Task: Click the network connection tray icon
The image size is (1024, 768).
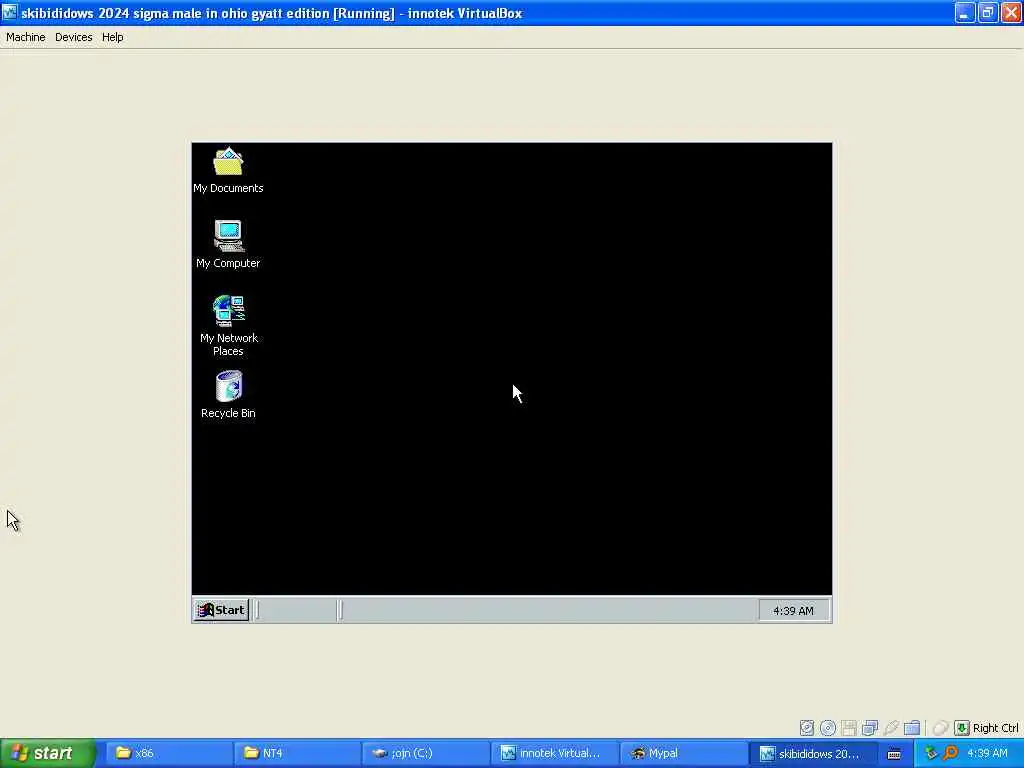Action: 931,753
